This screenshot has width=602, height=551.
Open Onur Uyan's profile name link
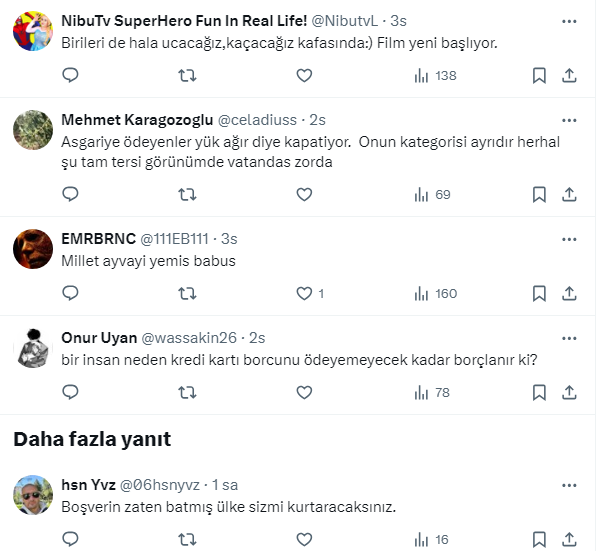pos(99,337)
